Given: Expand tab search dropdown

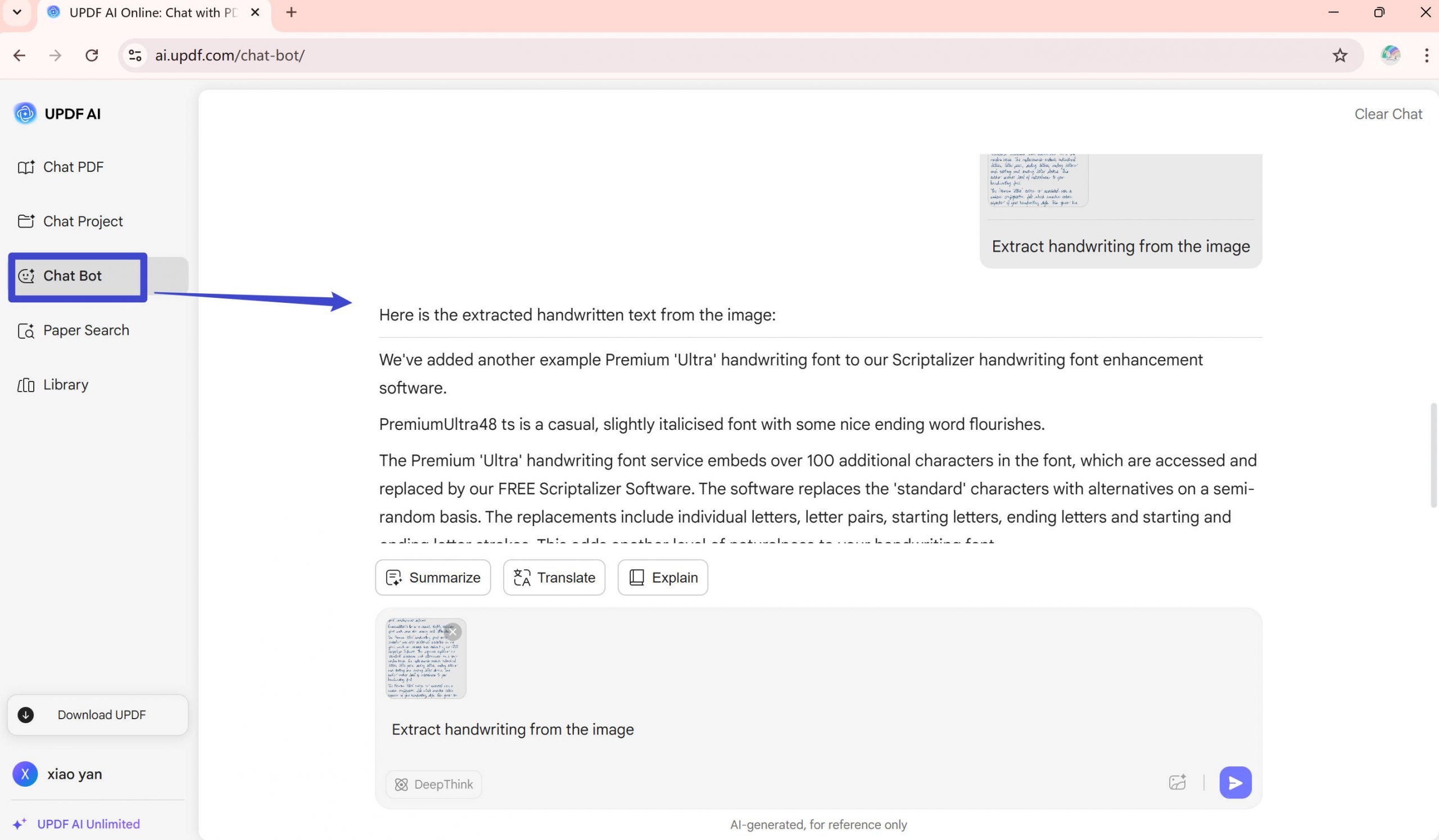Looking at the screenshot, I should point(17,12).
